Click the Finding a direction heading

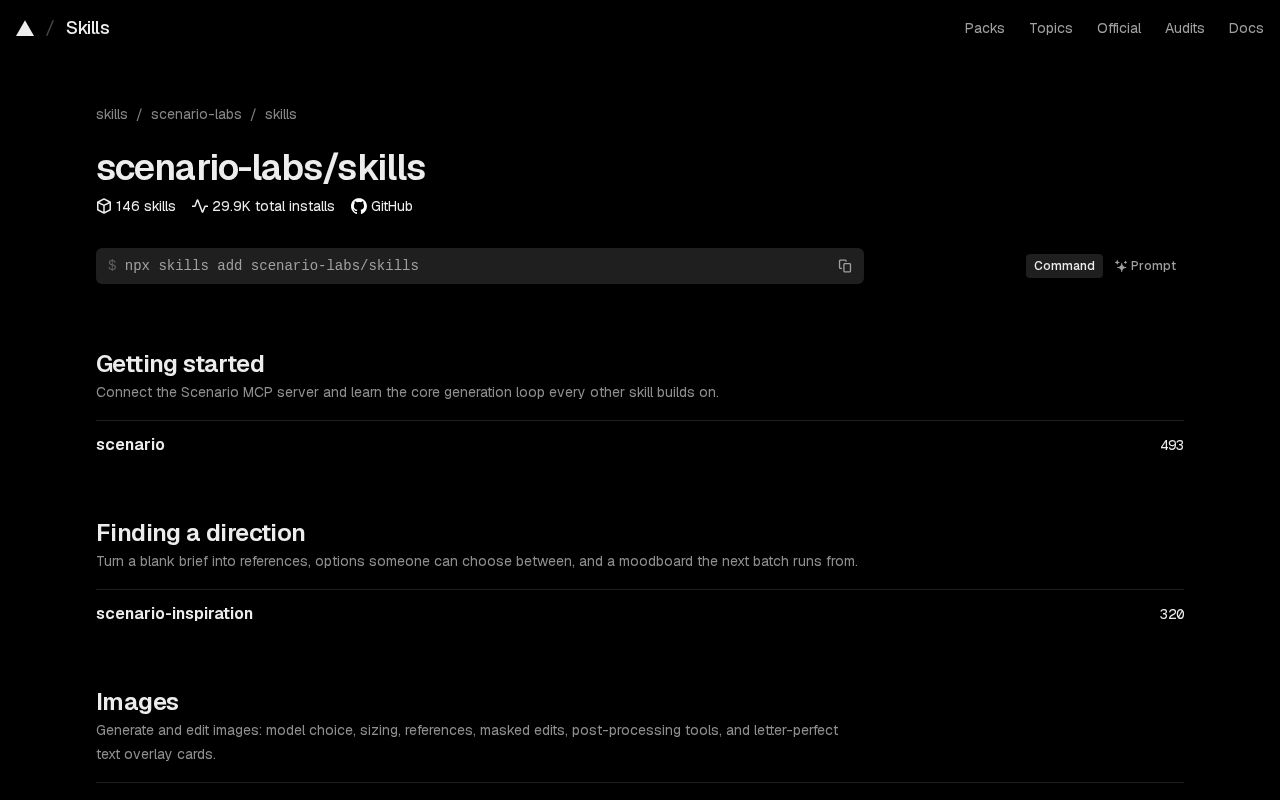(x=200, y=533)
